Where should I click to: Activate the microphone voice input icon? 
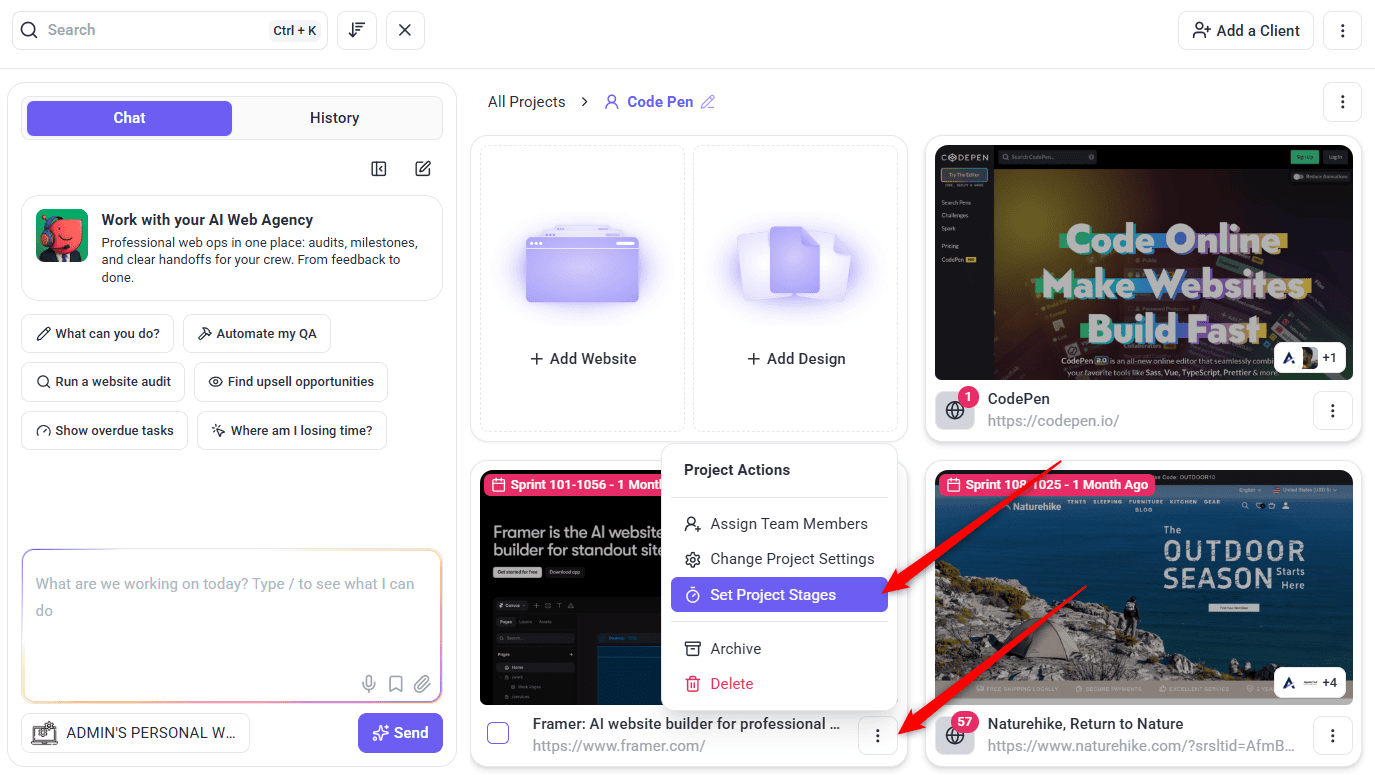pyautogui.click(x=369, y=684)
